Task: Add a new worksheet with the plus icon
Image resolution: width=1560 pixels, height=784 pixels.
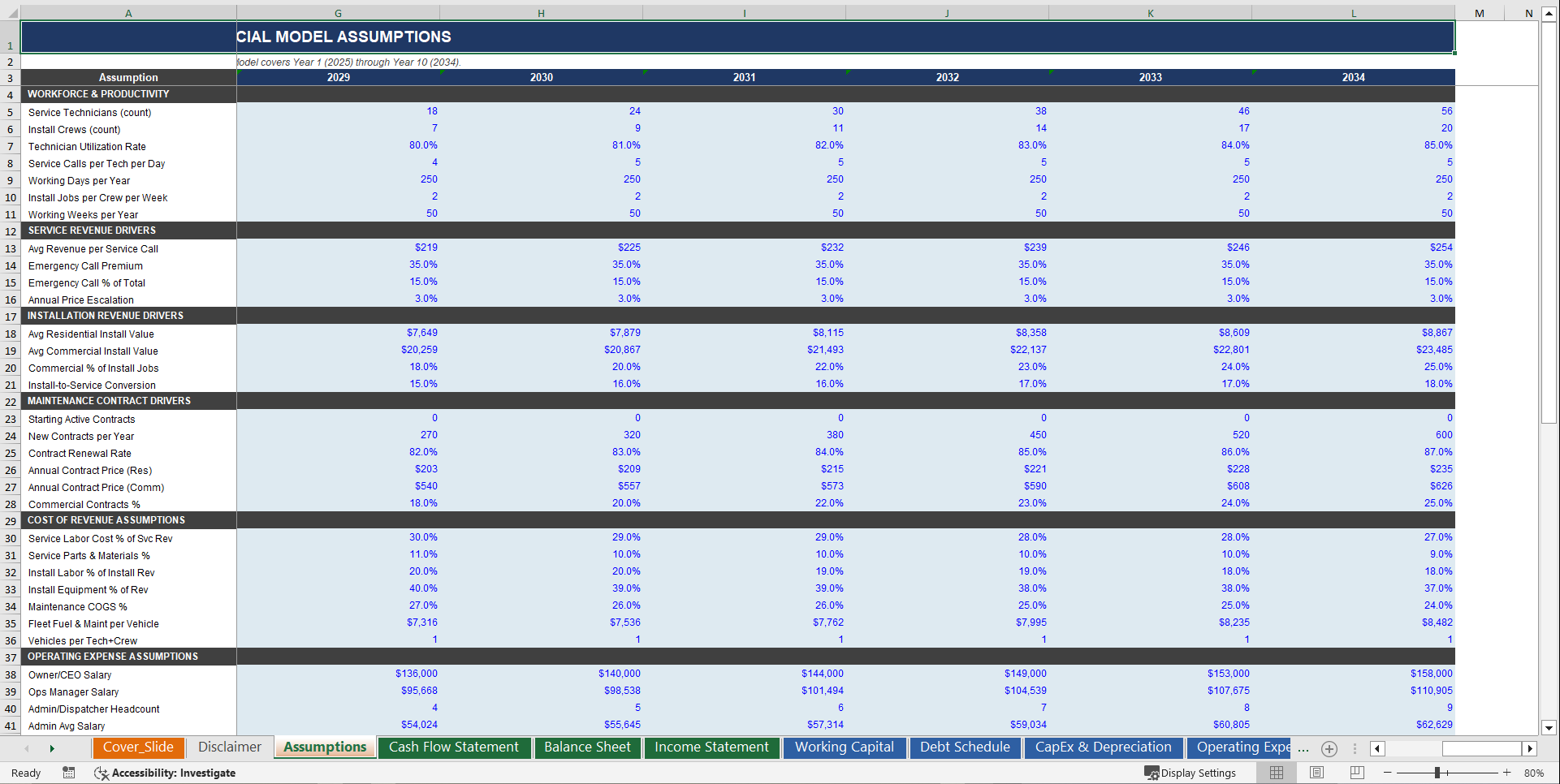Action: click(1329, 748)
